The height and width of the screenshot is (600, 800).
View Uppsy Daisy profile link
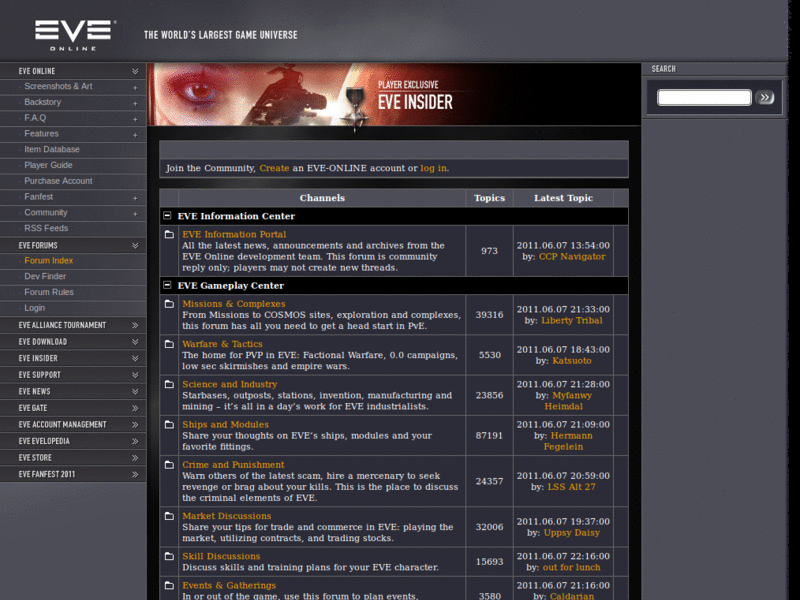click(571, 533)
